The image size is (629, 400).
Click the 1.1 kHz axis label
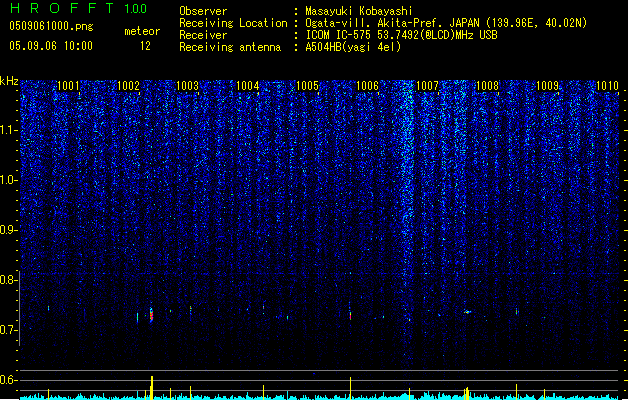pyautogui.click(x=9, y=130)
